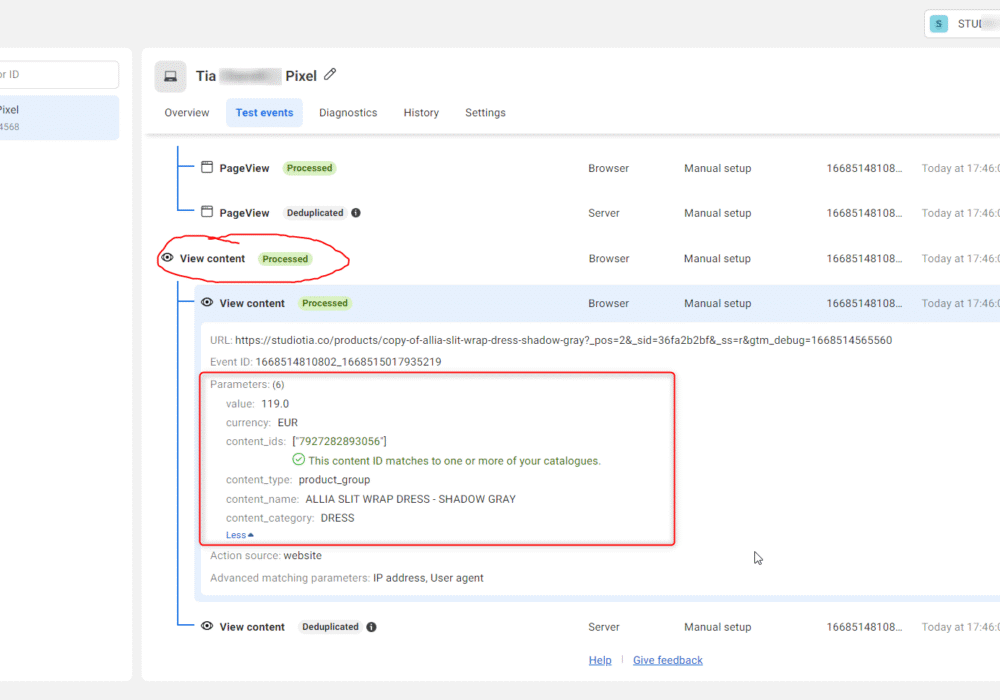Switch to the Overview tab
This screenshot has height=700, width=1000.
(187, 113)
